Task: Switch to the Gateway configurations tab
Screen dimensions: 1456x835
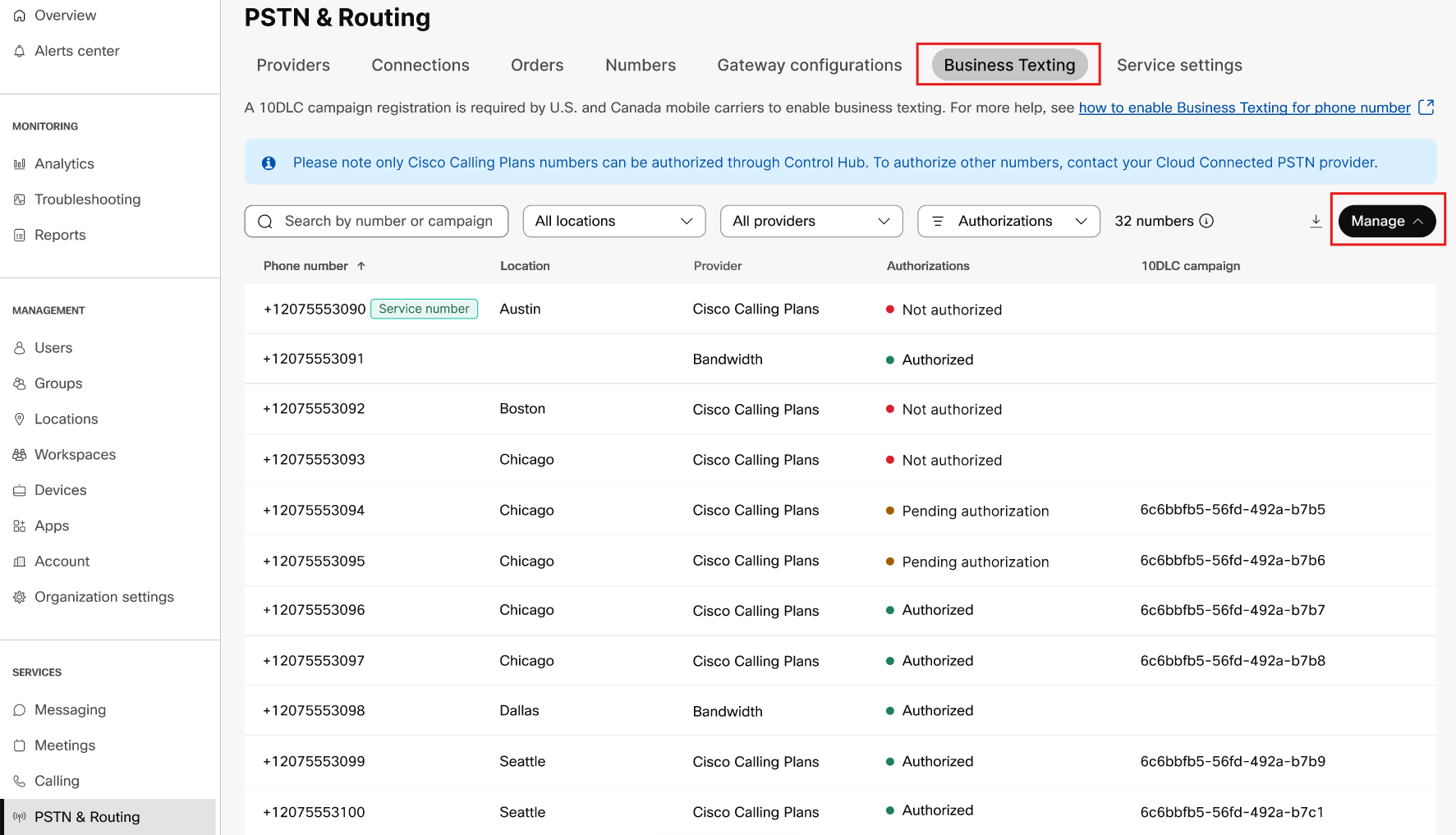Action: [808, 65]
